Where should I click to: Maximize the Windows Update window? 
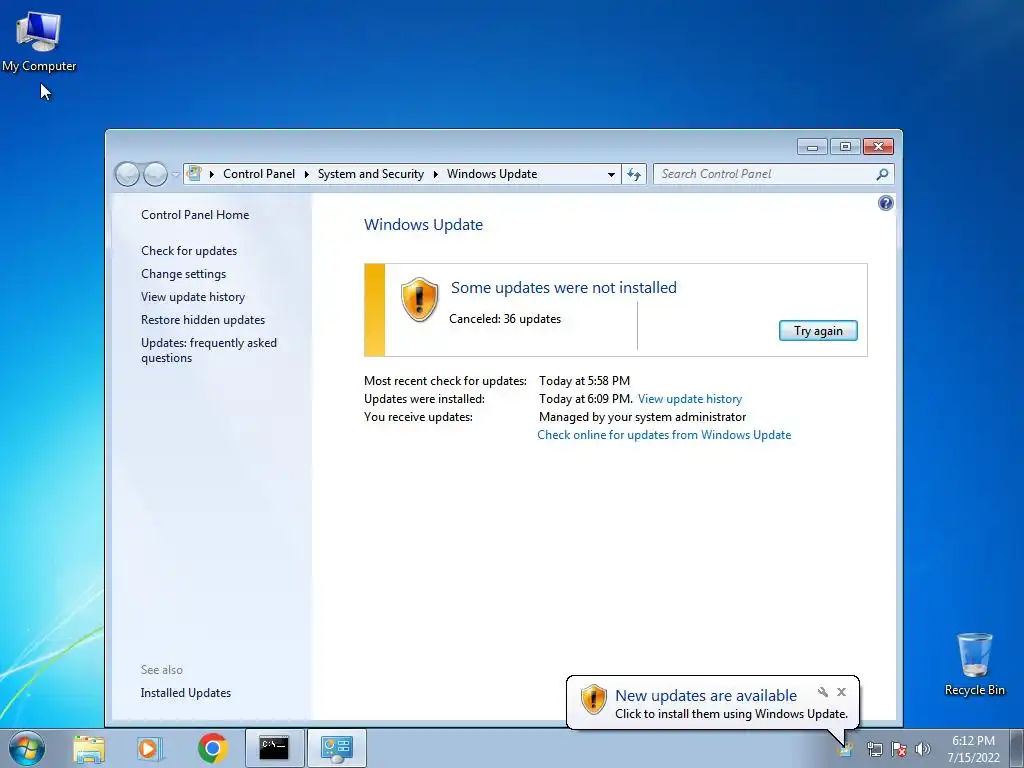click(x=845, y=147)
